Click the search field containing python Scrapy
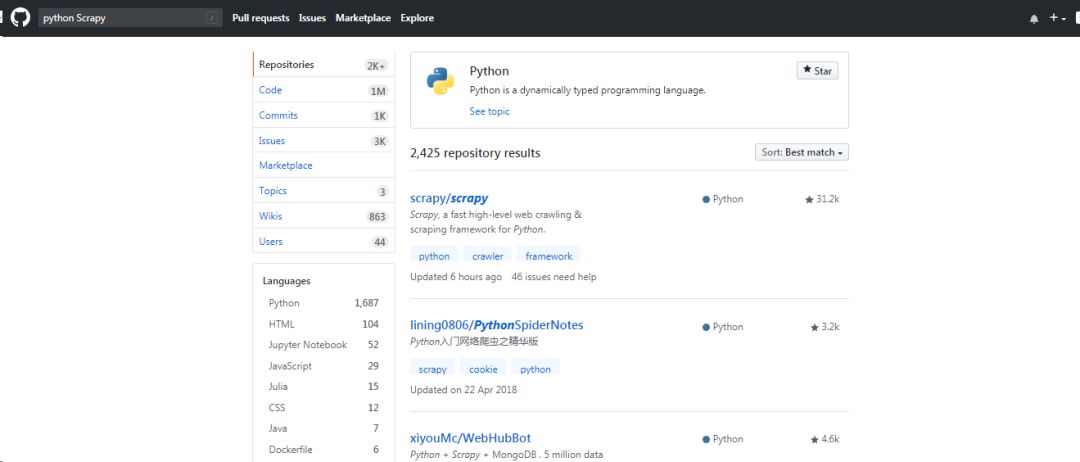1080x462 pixels. (x=130, y=18)
